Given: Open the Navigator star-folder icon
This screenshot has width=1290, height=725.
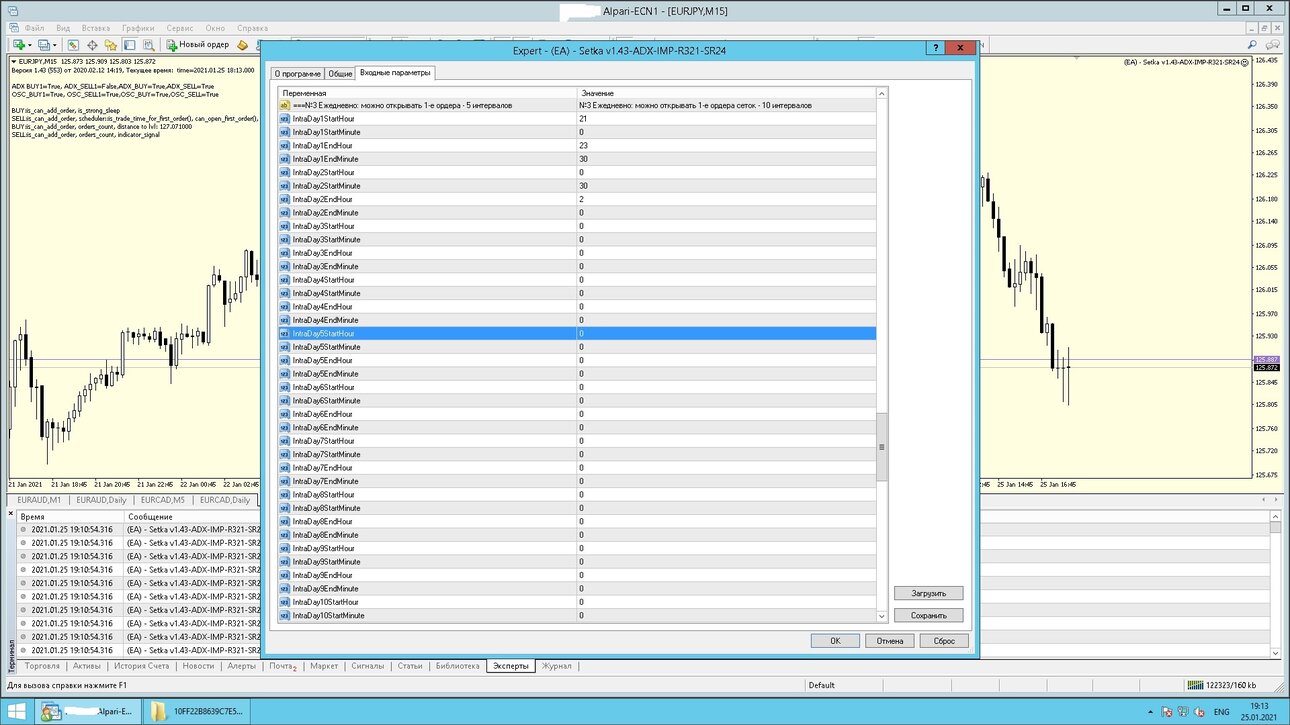Looking at the screenshot, I should 111,45.
